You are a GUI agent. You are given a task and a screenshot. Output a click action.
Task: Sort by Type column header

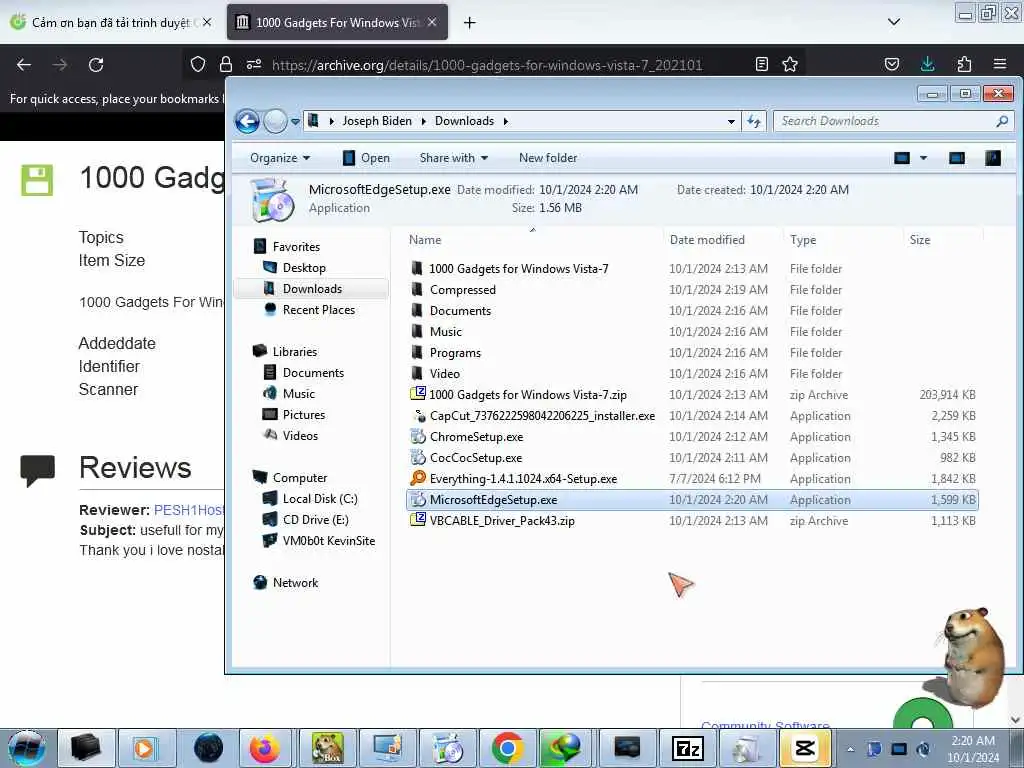coord(803,240)
